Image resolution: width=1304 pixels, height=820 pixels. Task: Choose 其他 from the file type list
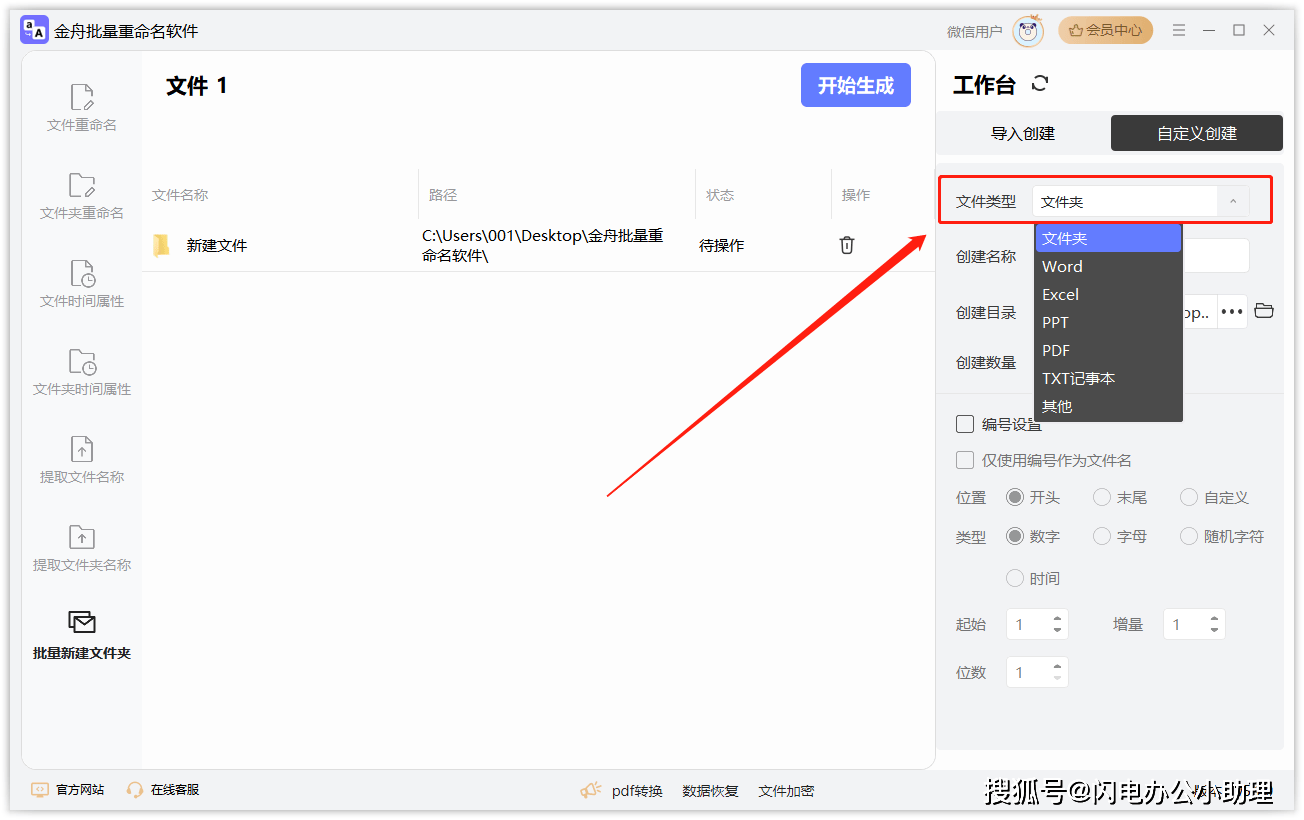click(1108, 406)
